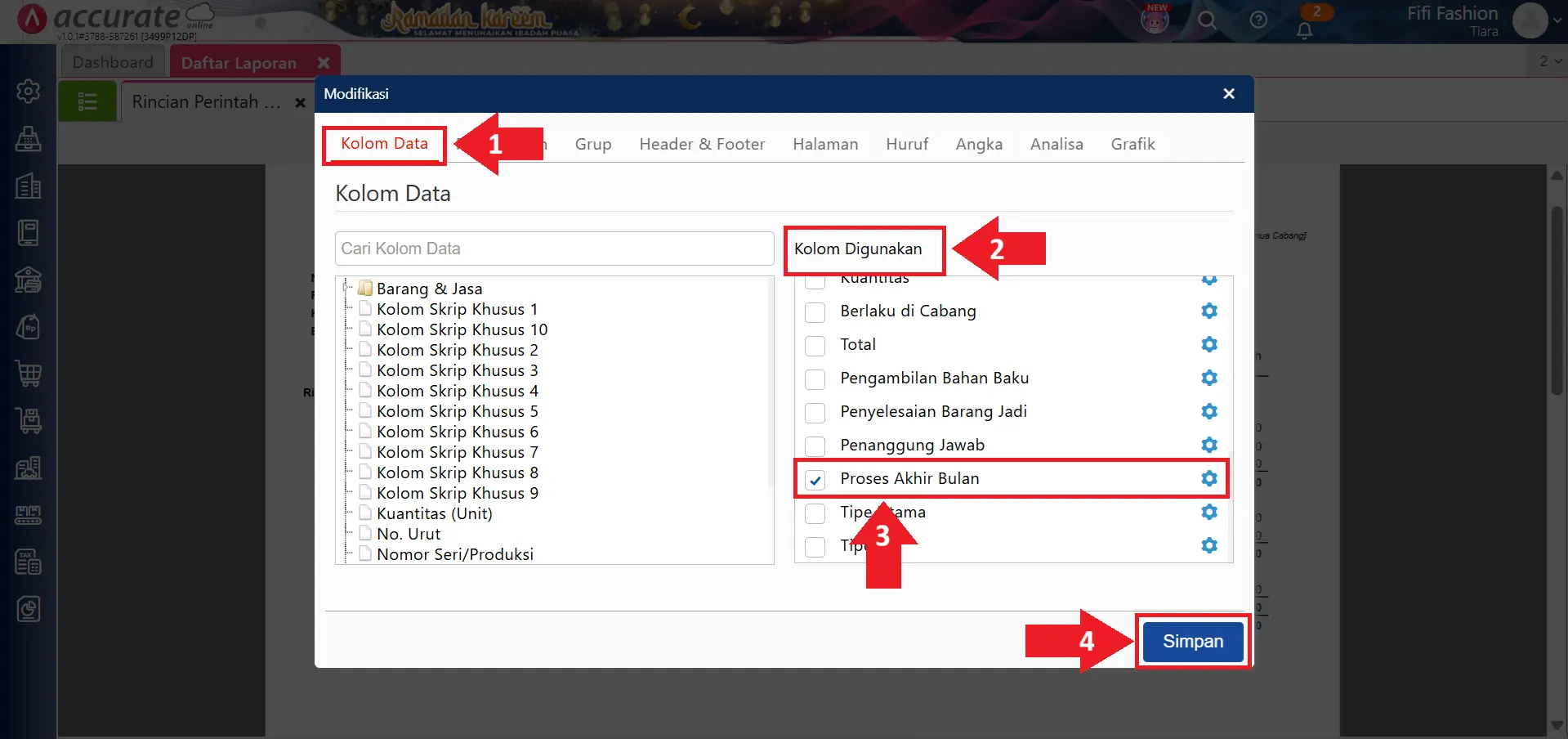Open the notification bell icon
Image resolution: width=1568 pixels, height=739 pixels.
coord(1304,31)
